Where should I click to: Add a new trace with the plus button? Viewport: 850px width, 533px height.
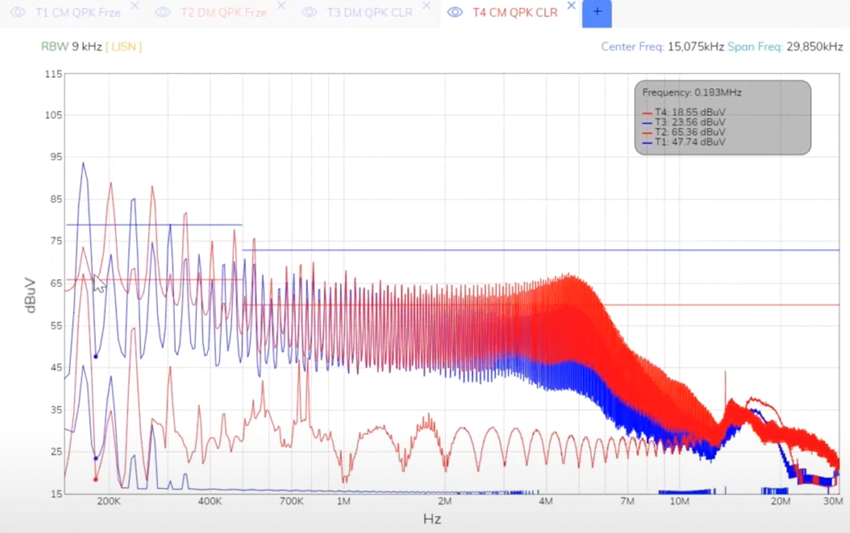[597, 12]
